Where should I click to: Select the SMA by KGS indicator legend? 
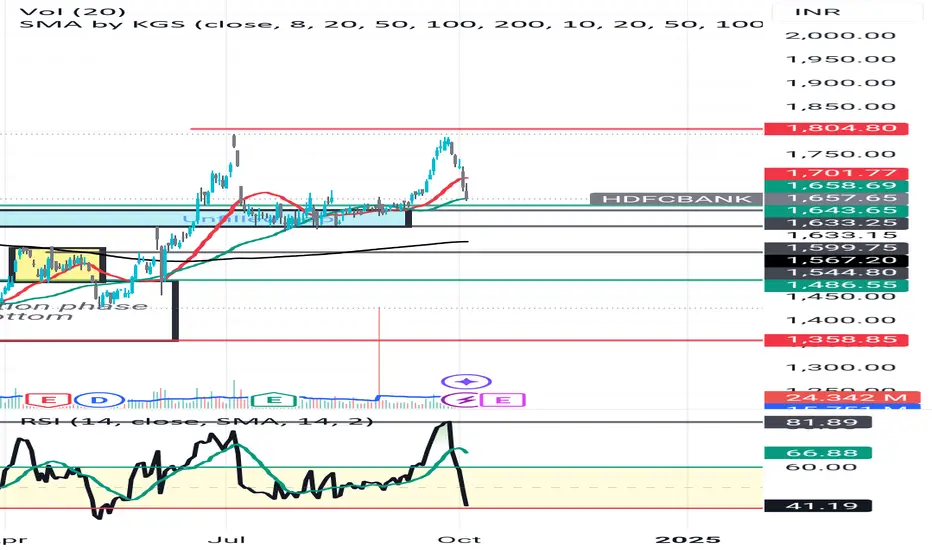click(391, 25)
